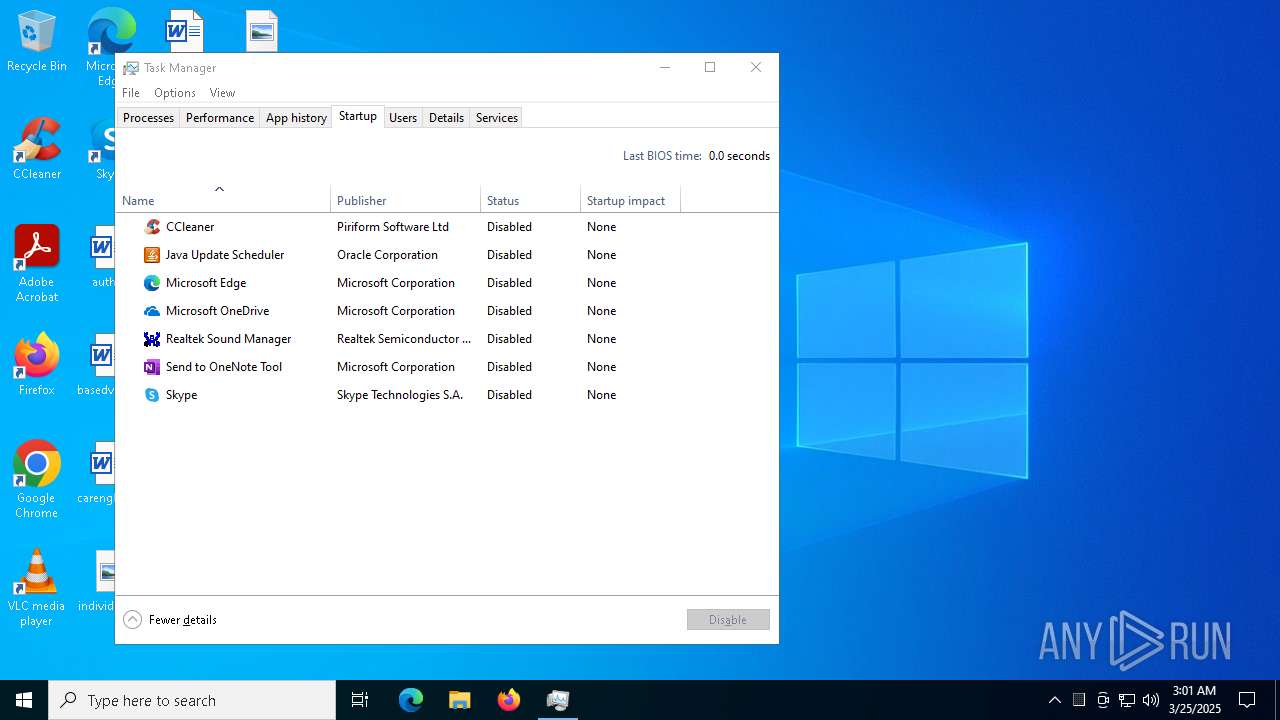Click the Task Manager title bar icon
1280x720 pixels.
[x=131, y=68]
